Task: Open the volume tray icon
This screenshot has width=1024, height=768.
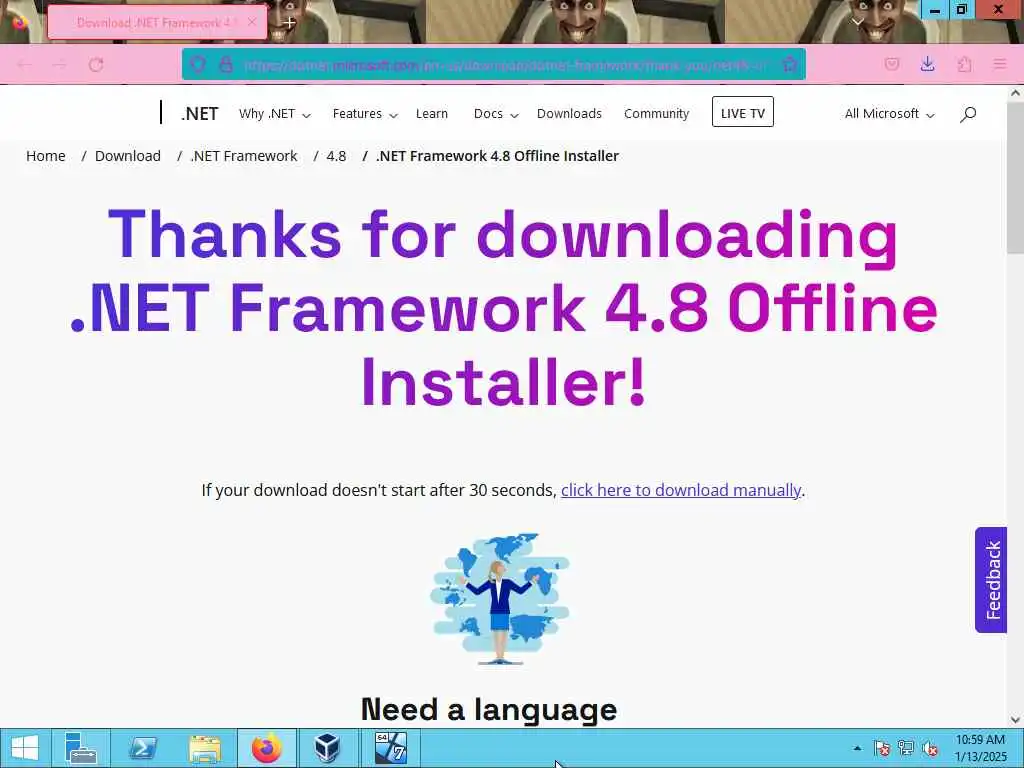Action: [x=929, y=748]
